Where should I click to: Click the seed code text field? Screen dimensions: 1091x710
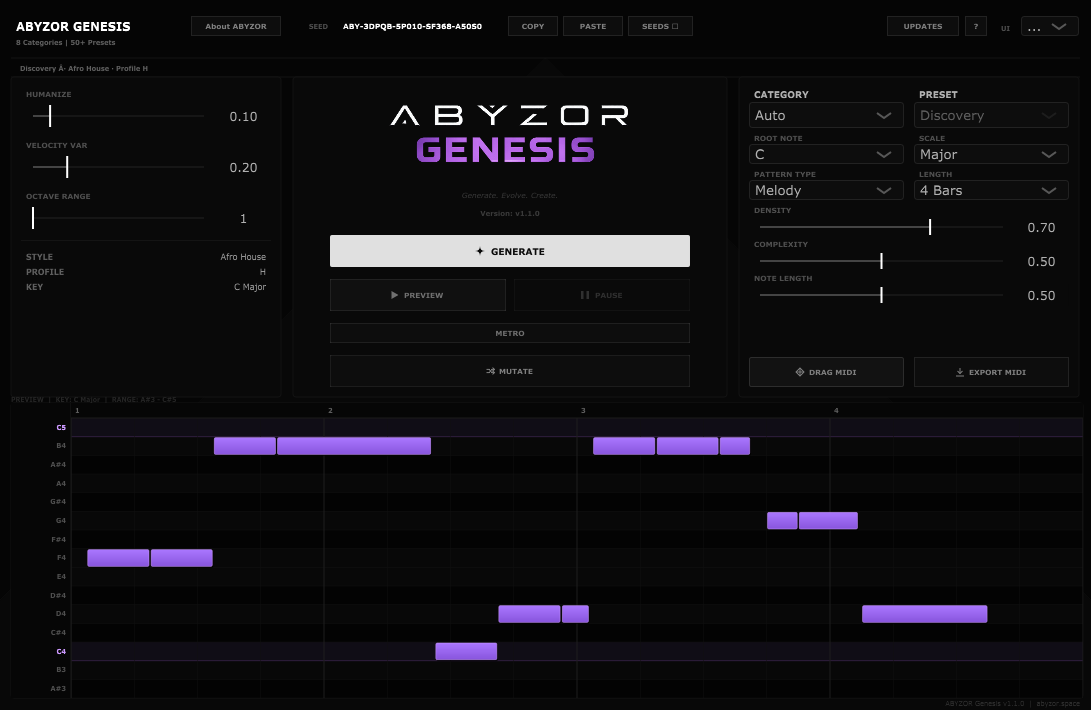(x=412, y=26)
